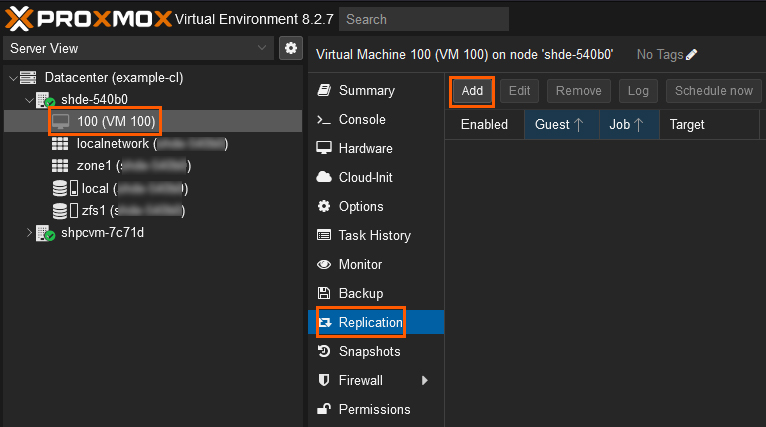766x427 pixels.
Task: Click the Edit replication button
Action: click(519, 91)
